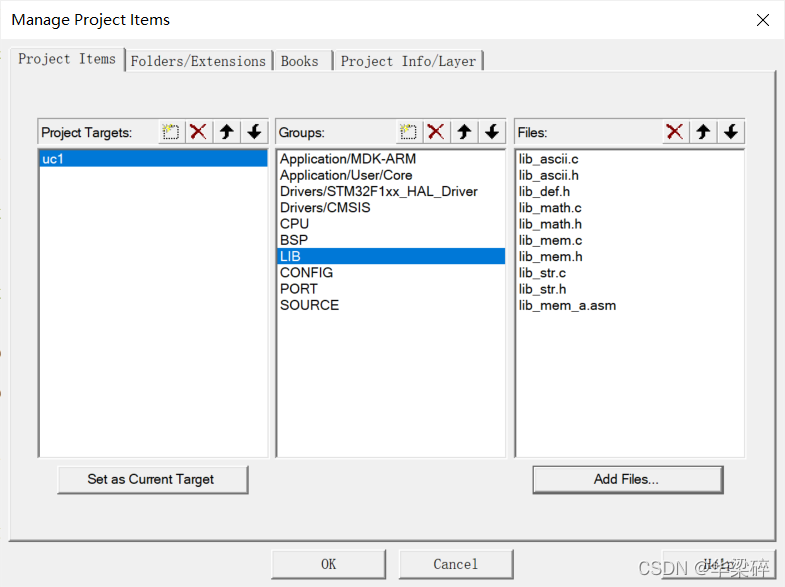Move project target down
The height and width of the screenshot is (587, 785).
[254, 132]
